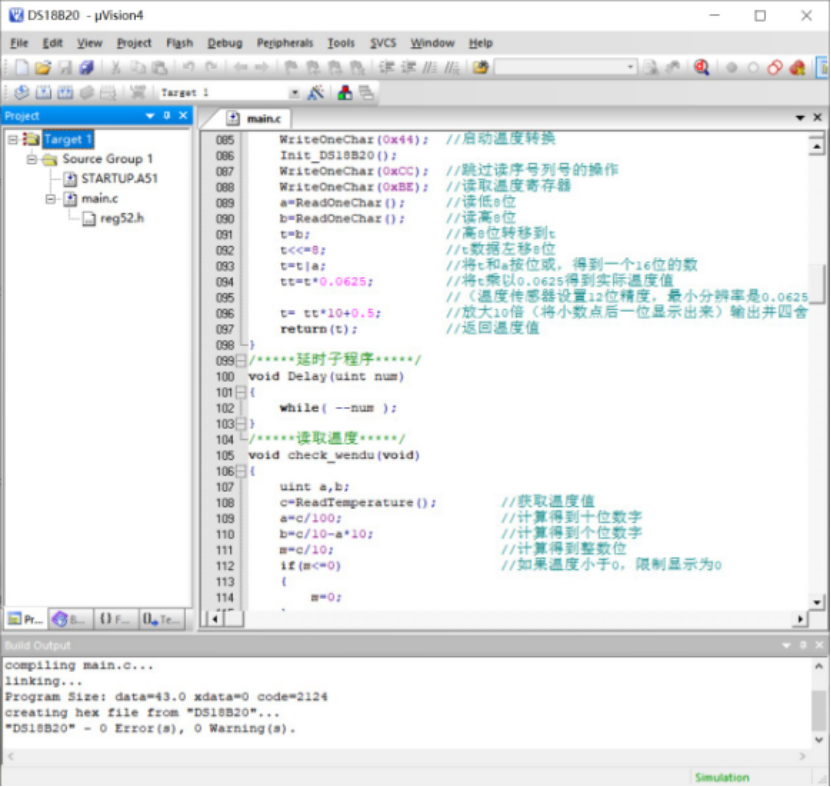Click the Open file folder icon
Image resolution: width=831 pixels, height=787 pixels.
pyautogui.click(x=42, y=68)
